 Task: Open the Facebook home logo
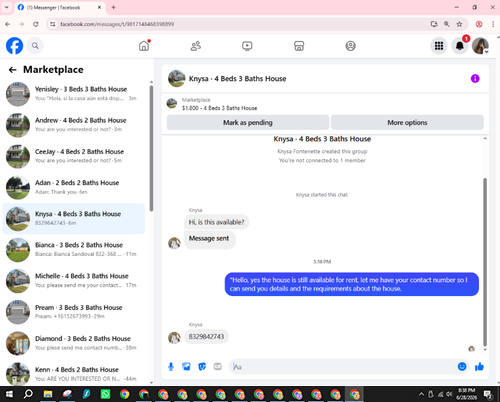click(14, 46)
